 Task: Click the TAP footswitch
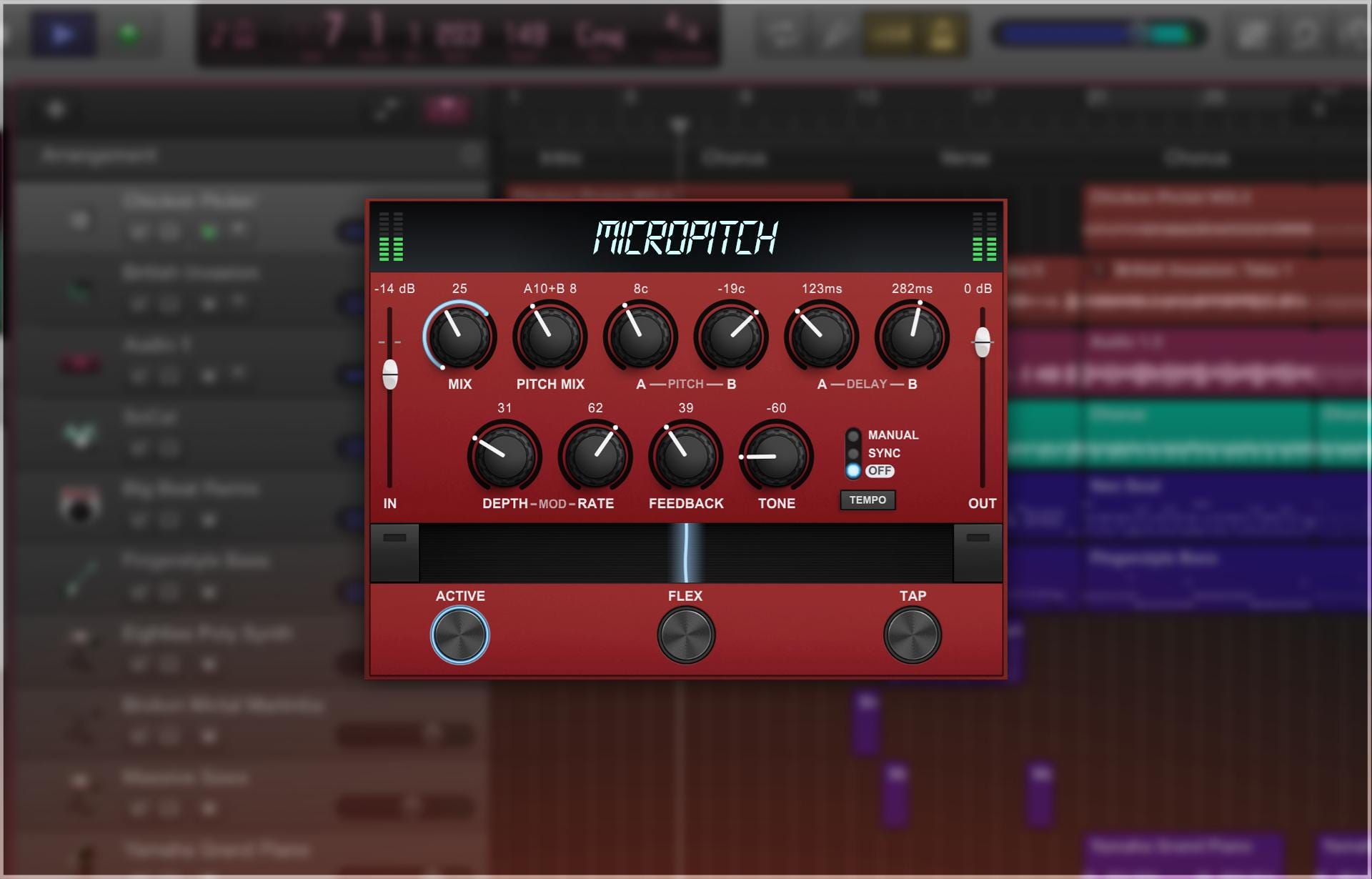(913, 635)
